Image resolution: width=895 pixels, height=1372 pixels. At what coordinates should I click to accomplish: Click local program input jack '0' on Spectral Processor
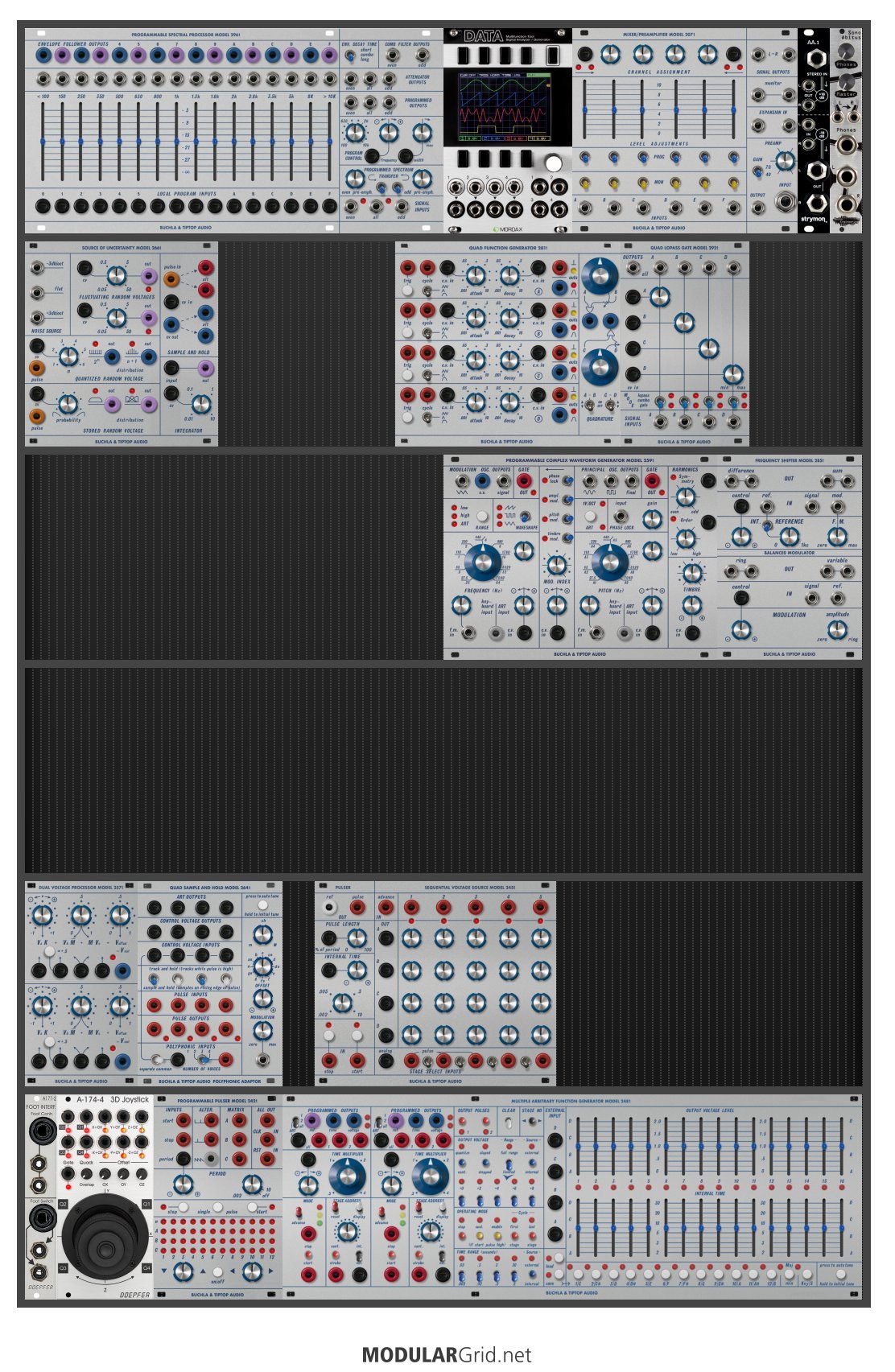43,206
